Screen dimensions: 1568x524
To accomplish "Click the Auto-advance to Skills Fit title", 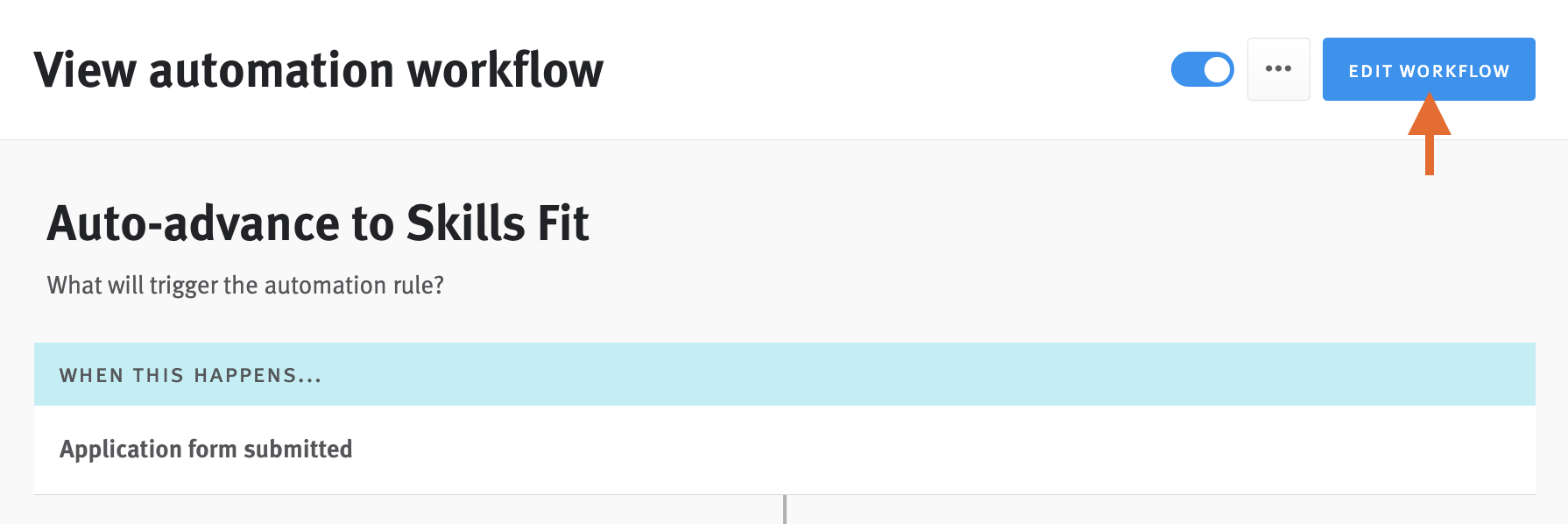I will pyautogui.click(x=319, y=223).
